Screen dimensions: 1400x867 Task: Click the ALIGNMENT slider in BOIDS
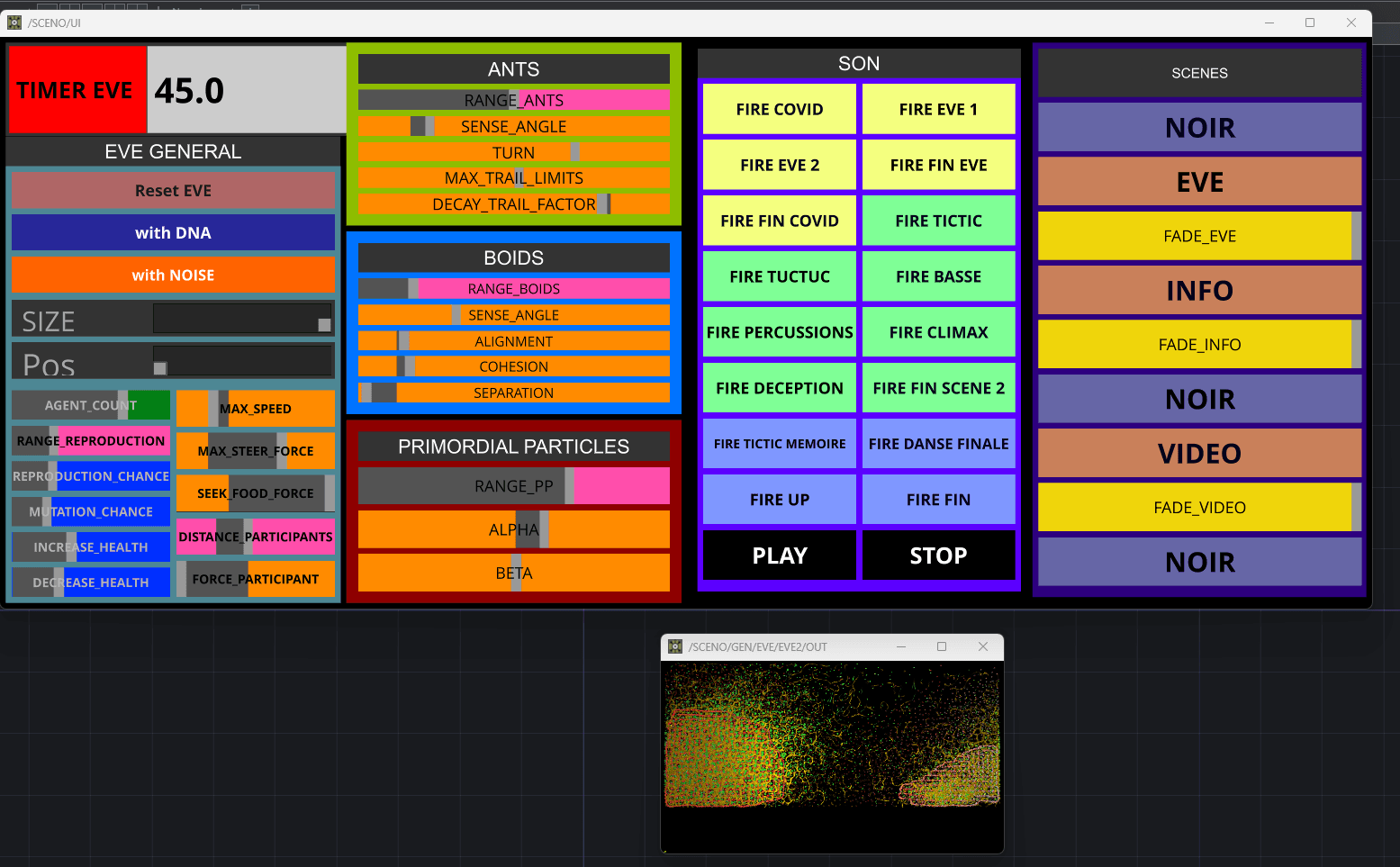(x=513, y=341)
